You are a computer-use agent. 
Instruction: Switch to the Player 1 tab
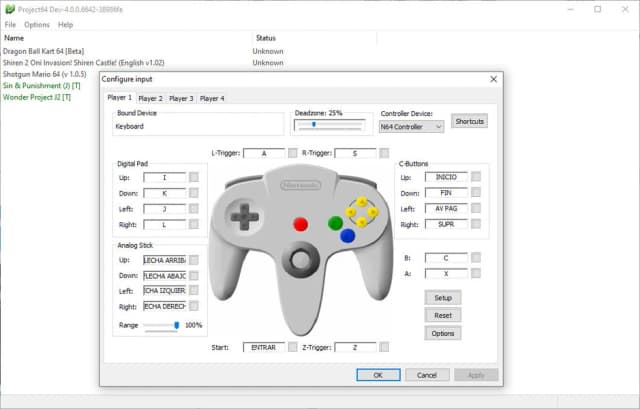(120, 98)
